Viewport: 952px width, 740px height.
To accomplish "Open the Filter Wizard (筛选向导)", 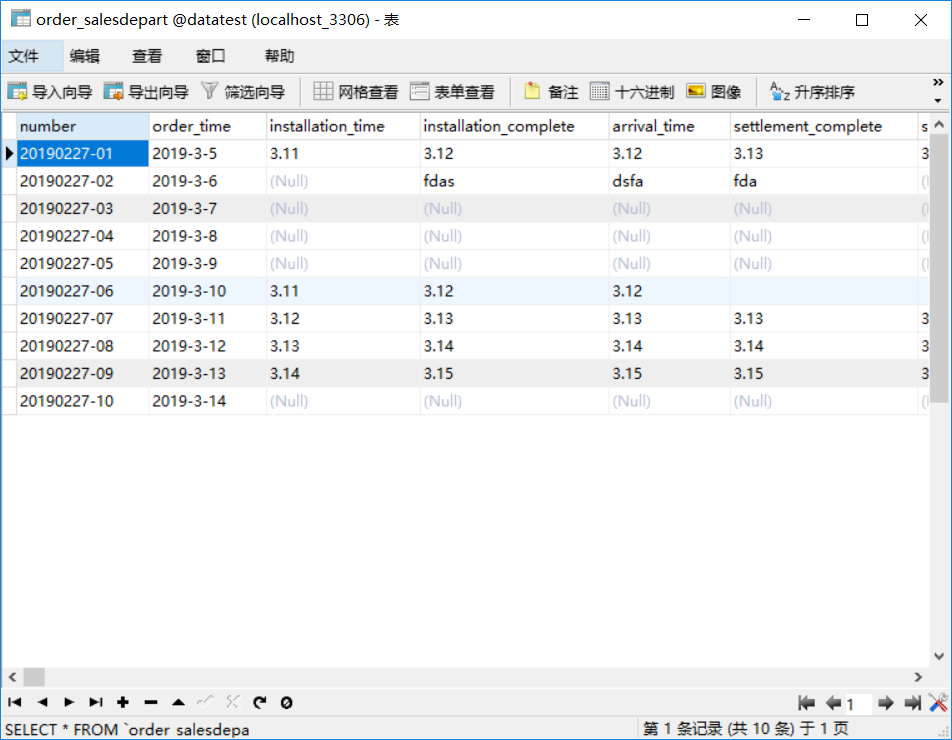I will click(243, 92).
